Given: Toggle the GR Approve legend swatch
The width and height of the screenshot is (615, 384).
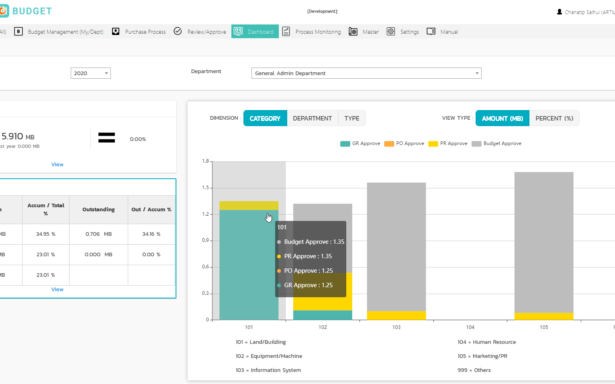Looking at the screenshot, I should tap(345, 144).
